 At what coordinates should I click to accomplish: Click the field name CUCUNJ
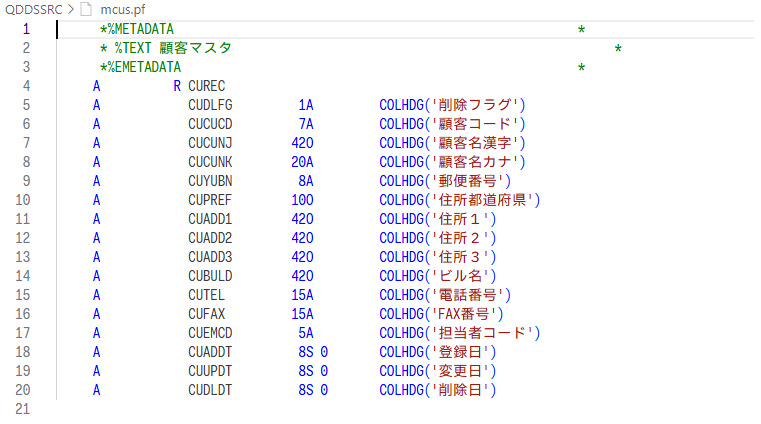210,143
